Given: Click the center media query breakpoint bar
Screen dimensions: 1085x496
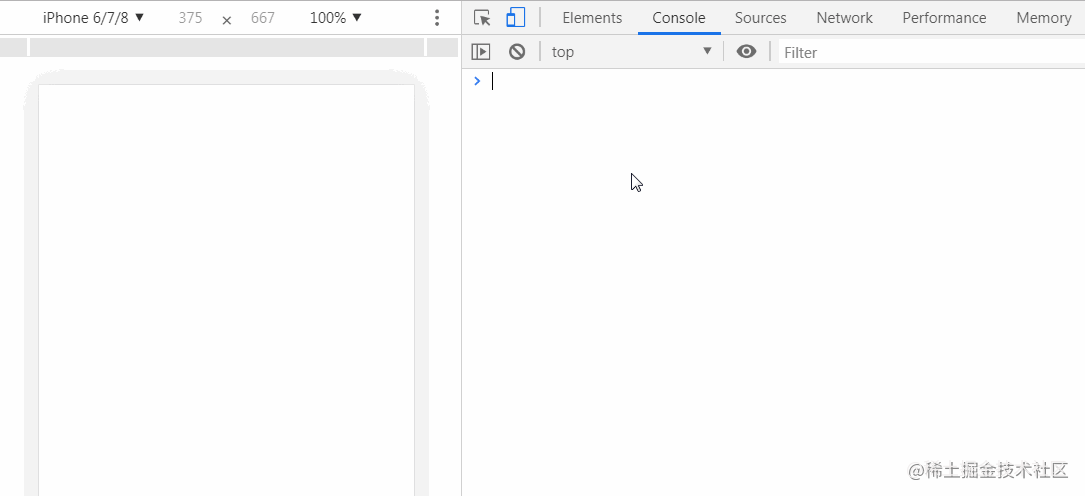Looking at the screenshot, I should pos(227,47).
